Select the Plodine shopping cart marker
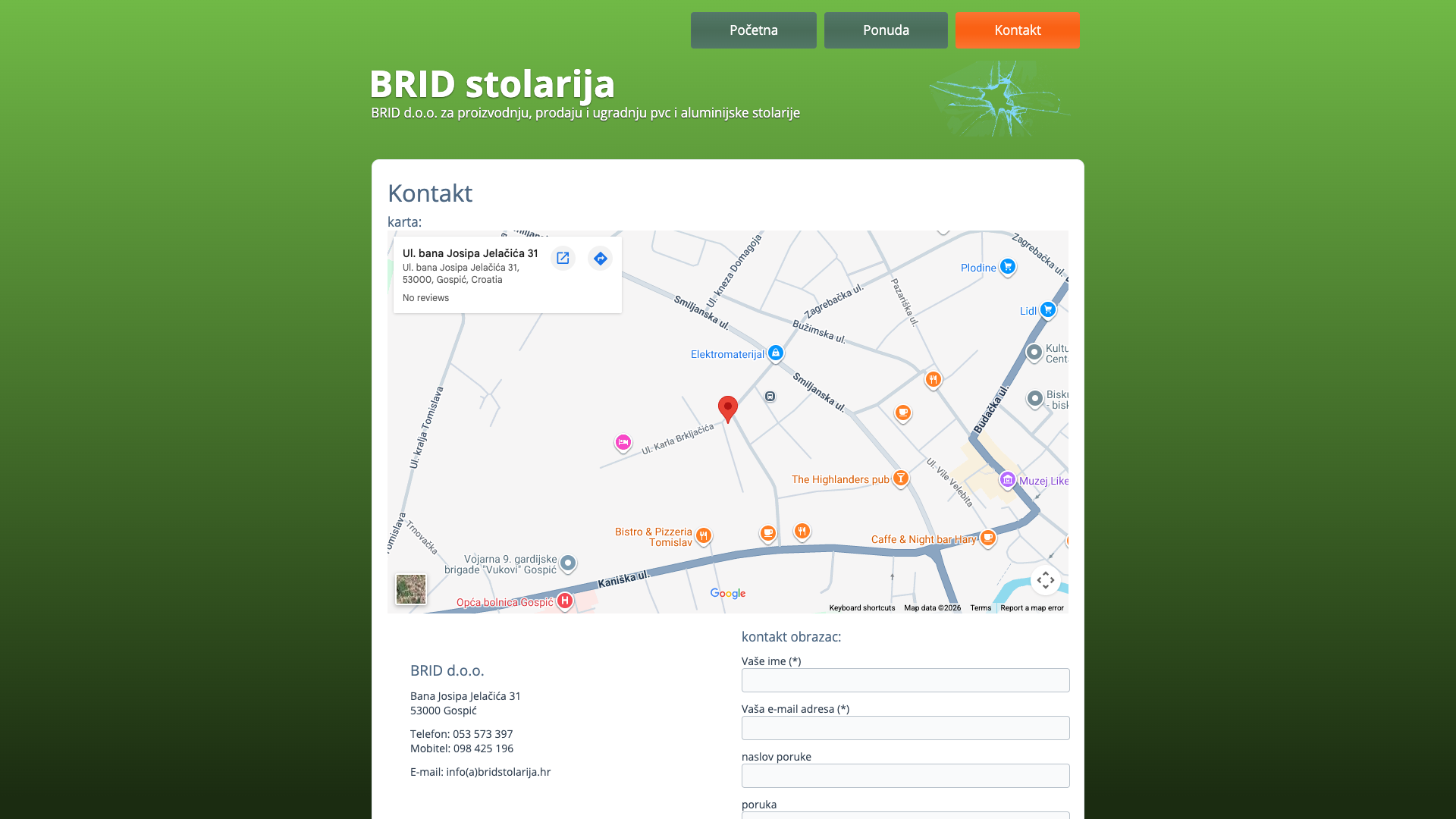Viewport: 1456px width, 819px height. tap(1007, 267)
